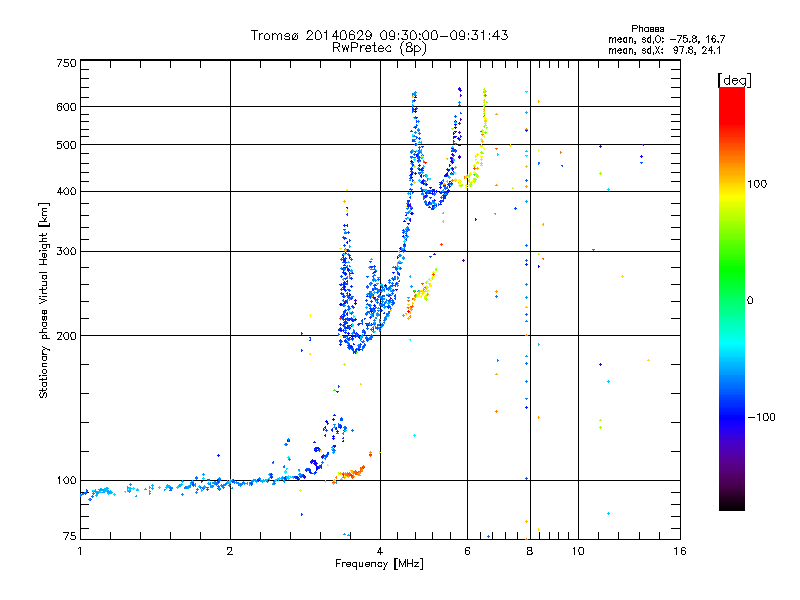Click the subtitle "RwPretec (8p)"
This screenshot has width=800, height=600.
pos(379,48)
